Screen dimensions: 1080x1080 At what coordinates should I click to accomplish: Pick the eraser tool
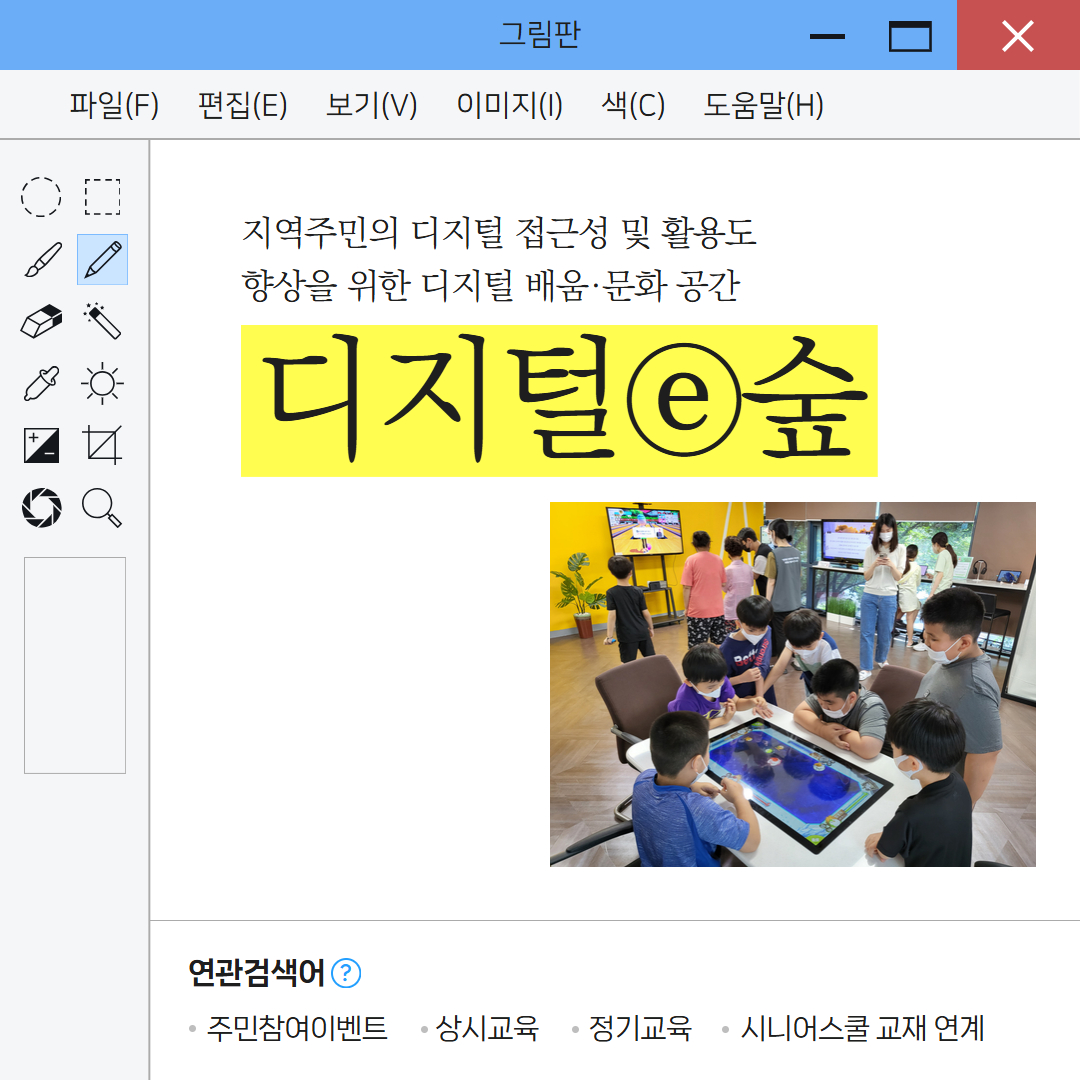[41, 322]
